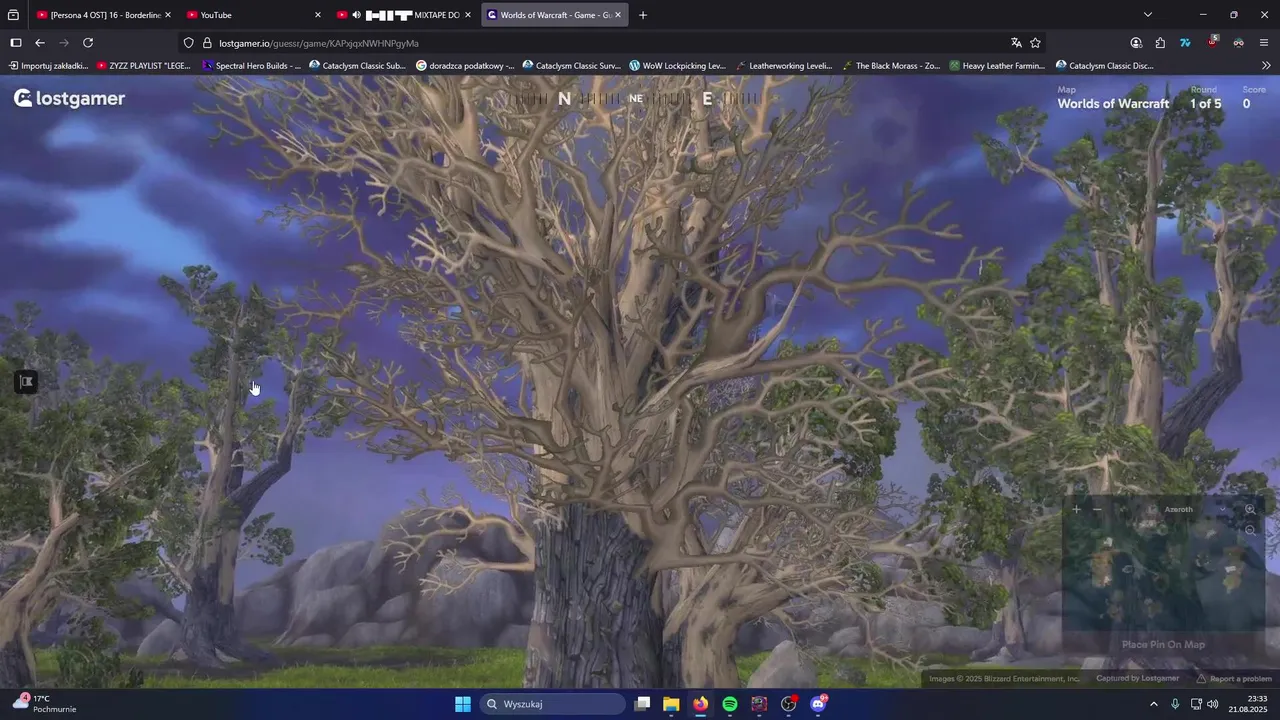Click the volume icon in system tray
This screenshot has width=1280, height=720.
click(1213, 704)
